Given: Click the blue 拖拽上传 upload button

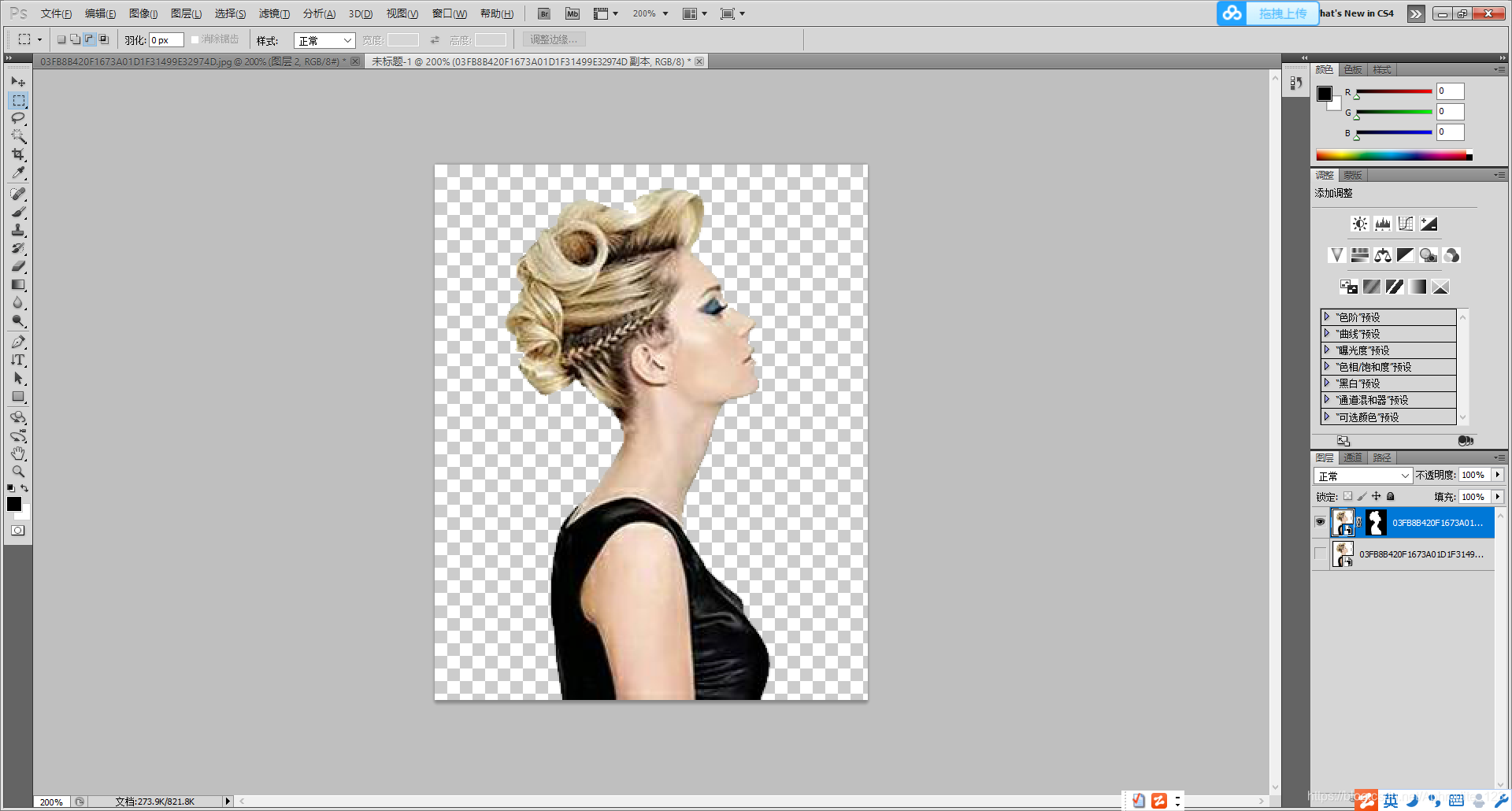Looking at the screenshot, I should click(x=1268, y=13).
